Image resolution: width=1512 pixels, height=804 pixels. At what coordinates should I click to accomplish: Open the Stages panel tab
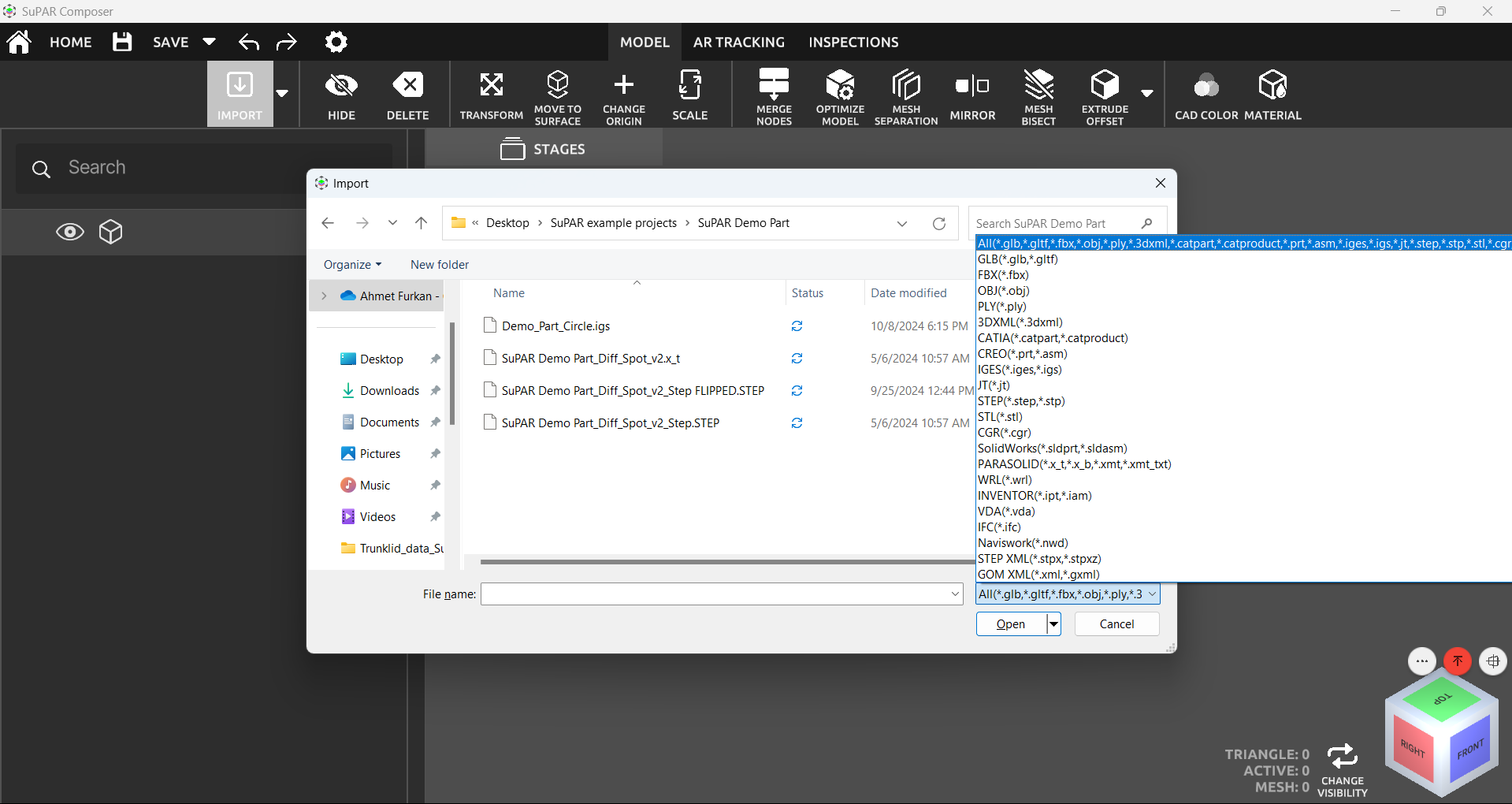click(544, 149)
